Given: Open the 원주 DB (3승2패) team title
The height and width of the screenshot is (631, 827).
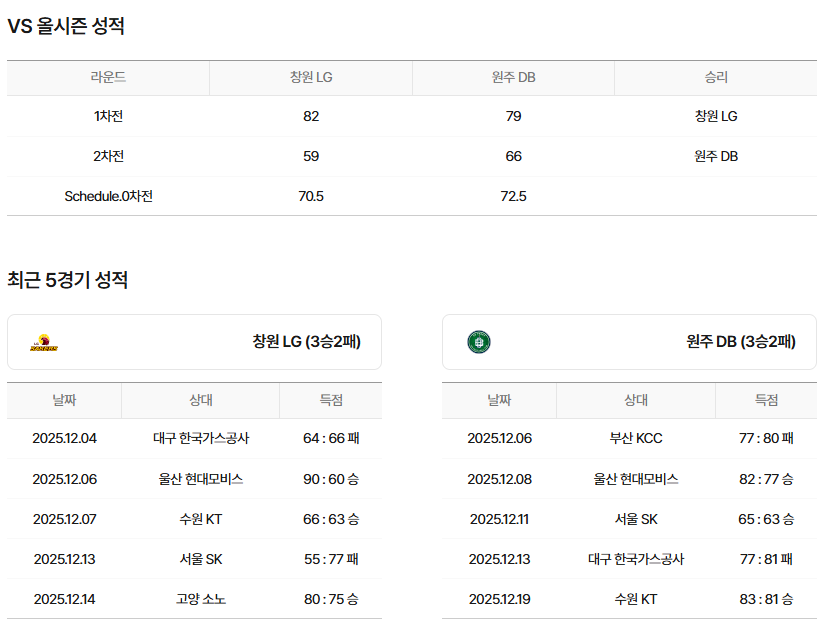Looking at the screenshot, I should (x=741, y=342).
